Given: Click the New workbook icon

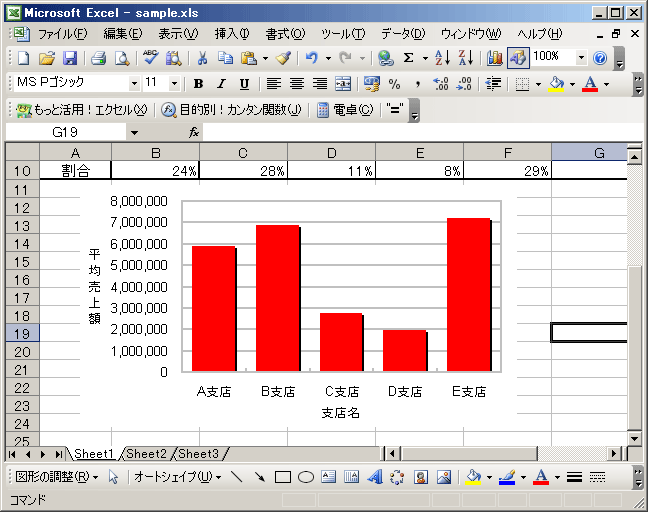Looking at the screenshot, I should click(x=24, y=58).
